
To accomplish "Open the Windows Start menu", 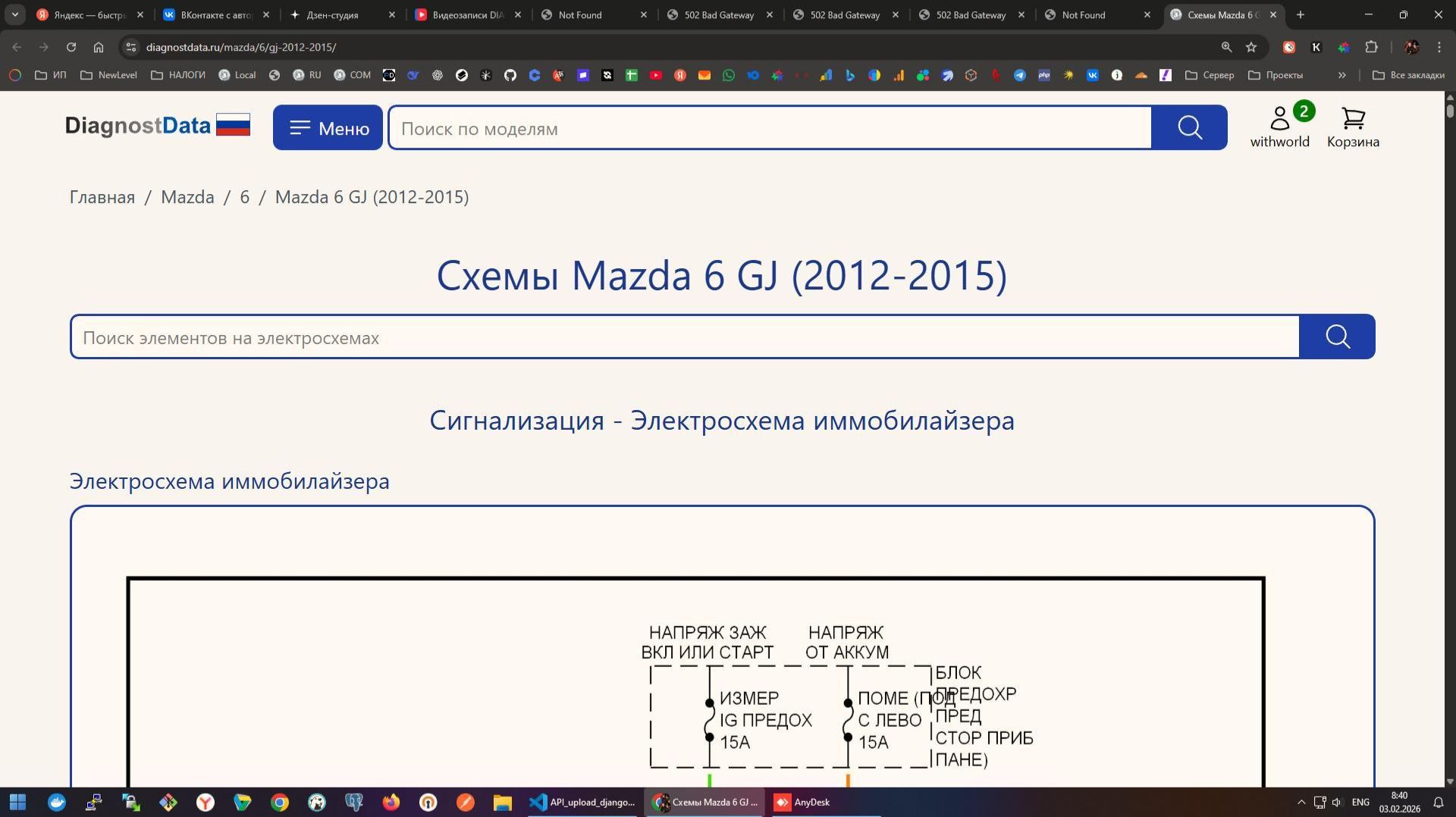I will click(x=18, y=802).
